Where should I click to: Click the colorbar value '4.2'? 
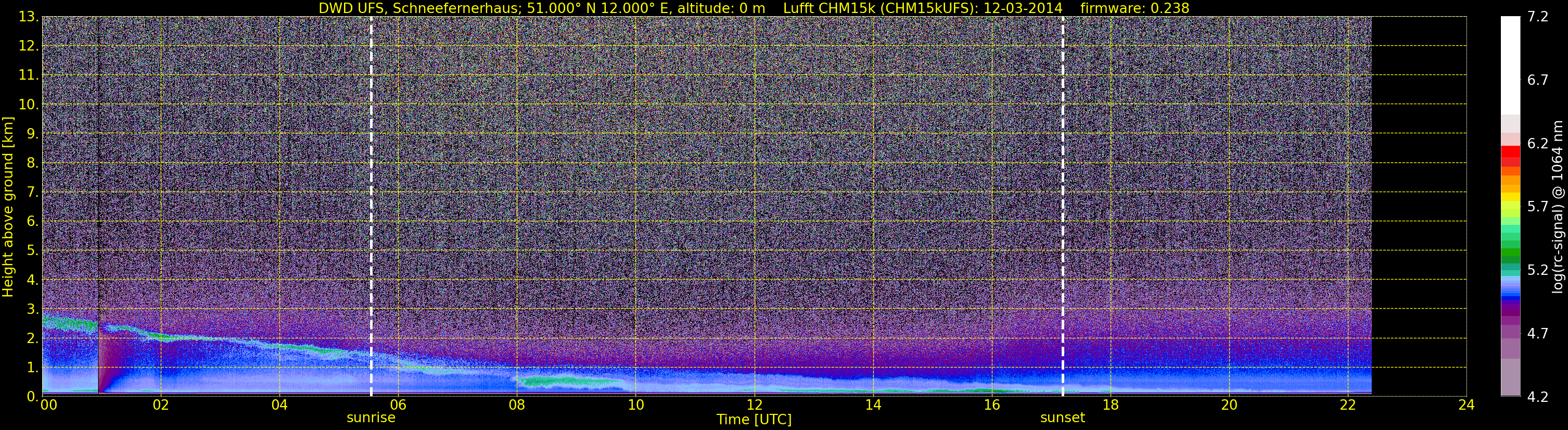tap(1538, 397)
